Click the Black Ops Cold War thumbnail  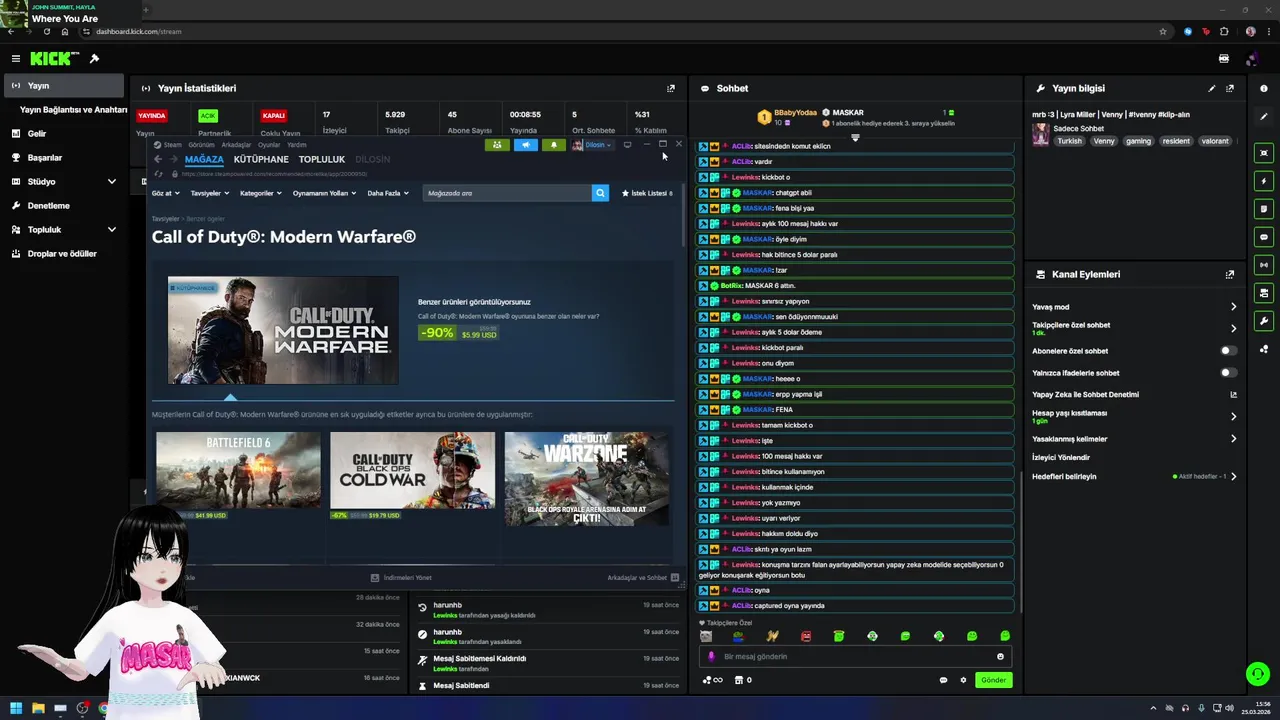pyautogui.click(x=412, y=470)
